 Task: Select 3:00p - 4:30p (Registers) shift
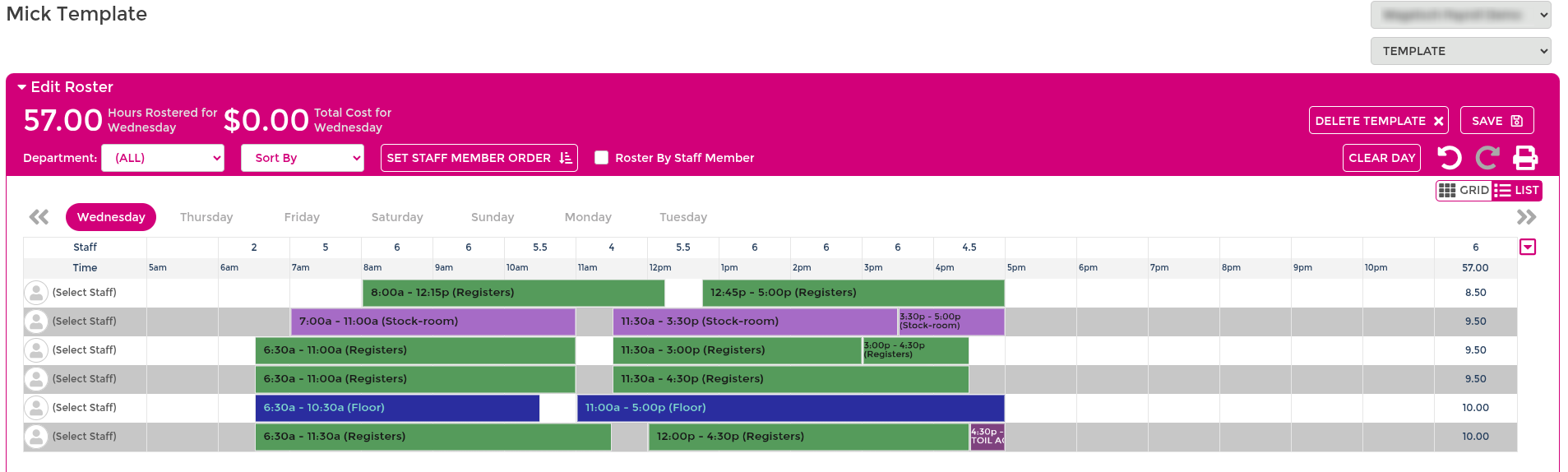tap(915, 350)
